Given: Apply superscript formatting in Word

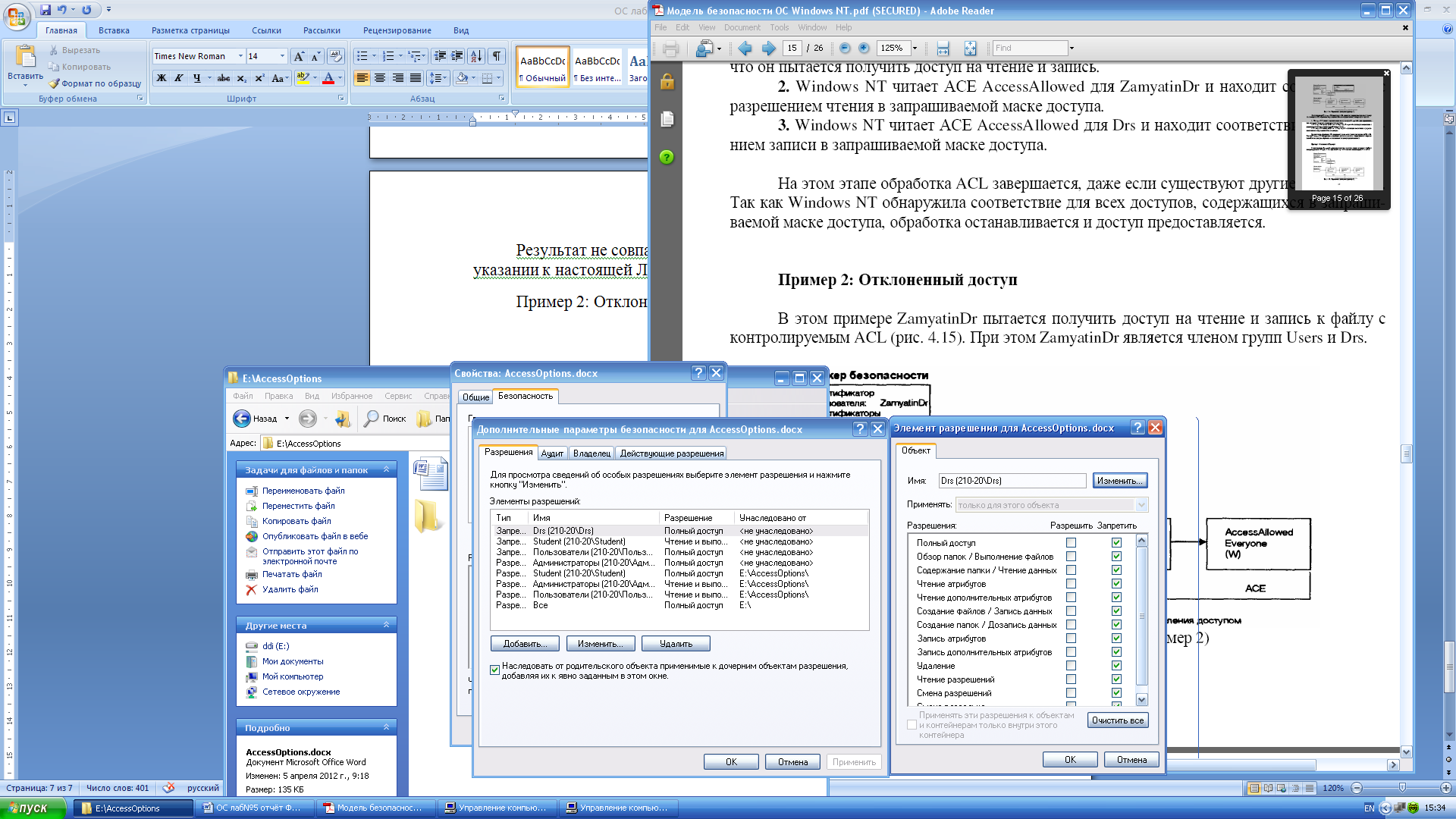Looking at the screenshot, I should pos(259,78).
